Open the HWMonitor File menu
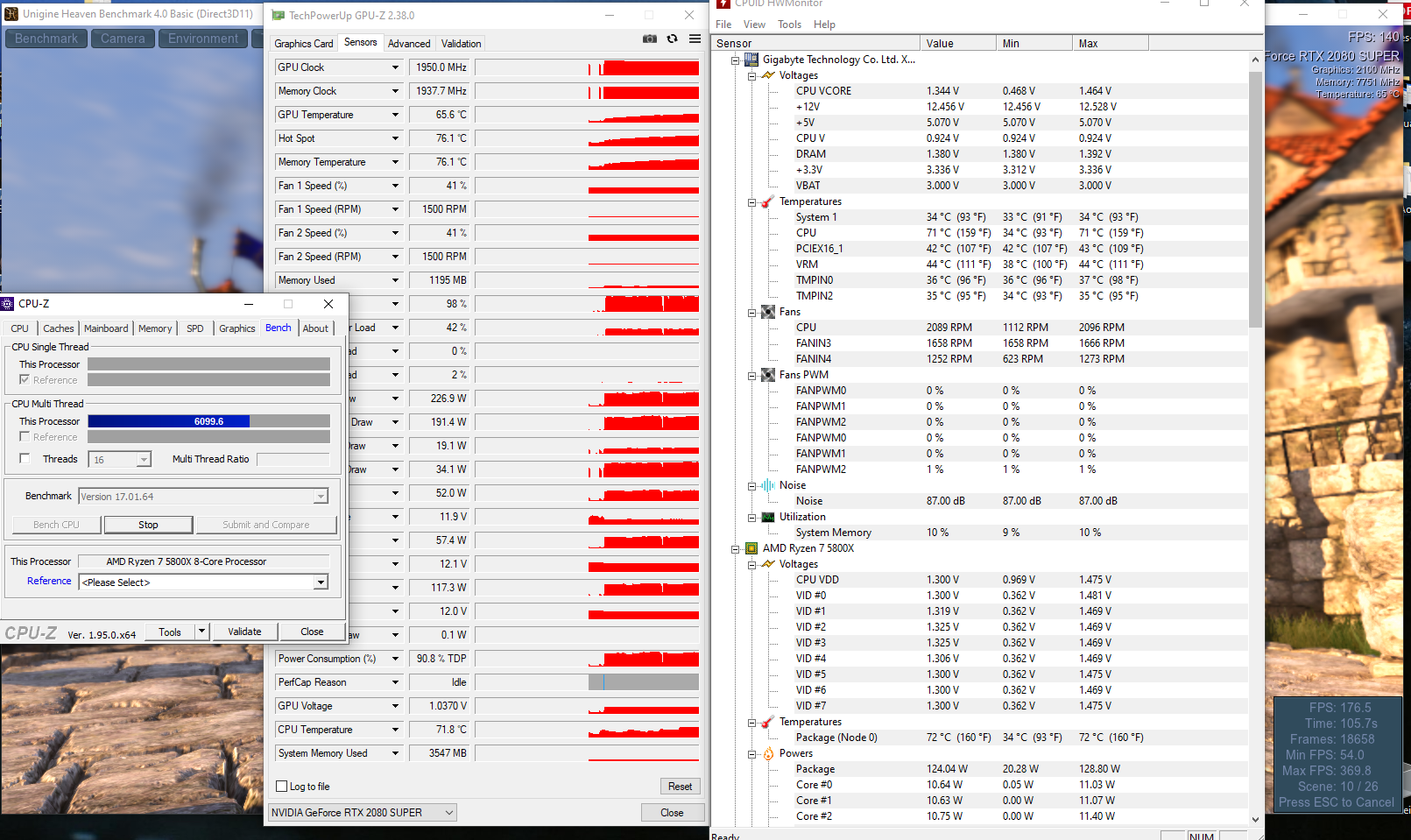This screenshot has height=840, width=1411. click(x=723, y=25)
